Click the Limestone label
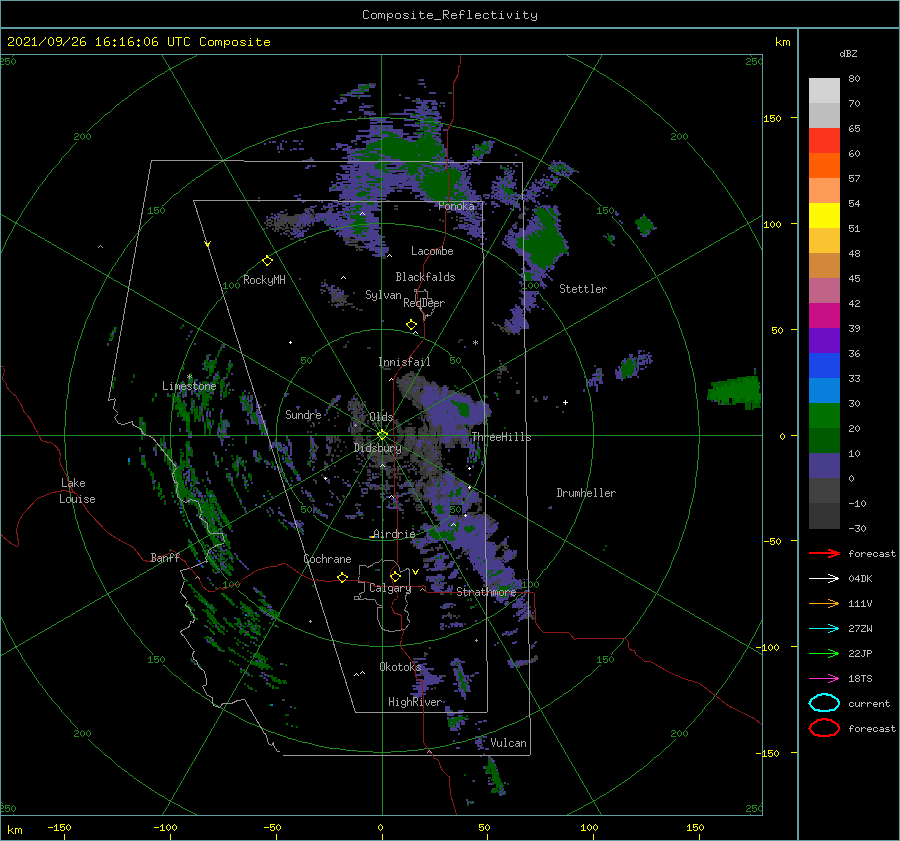 pos(189,386)
